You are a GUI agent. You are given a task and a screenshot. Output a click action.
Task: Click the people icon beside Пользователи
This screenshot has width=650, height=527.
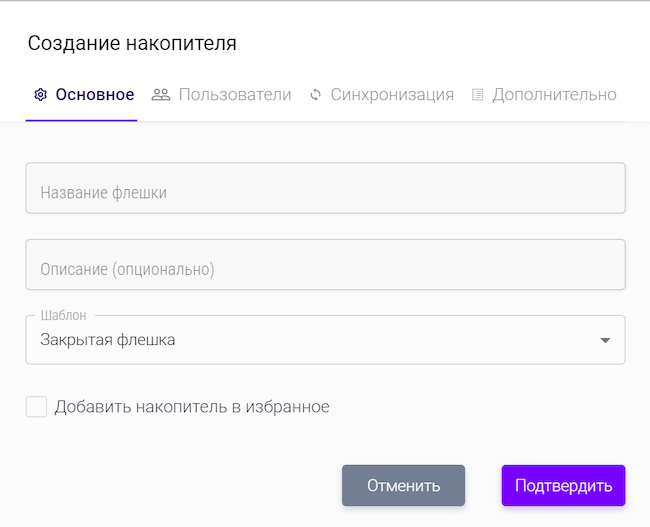coord(161,95)
